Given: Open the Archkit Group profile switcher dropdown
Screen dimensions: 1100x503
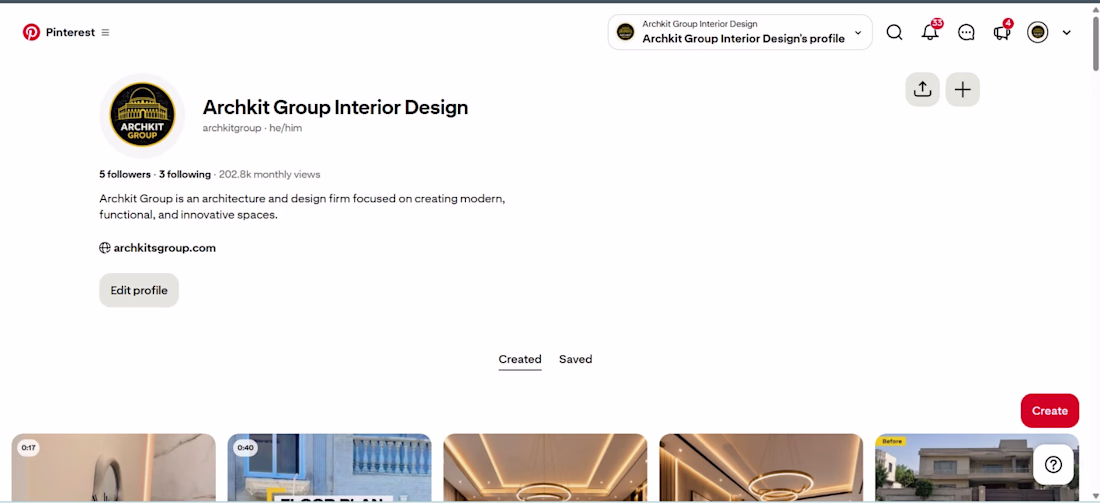Looking at the screenshot, I should click(x=740, y=32).
